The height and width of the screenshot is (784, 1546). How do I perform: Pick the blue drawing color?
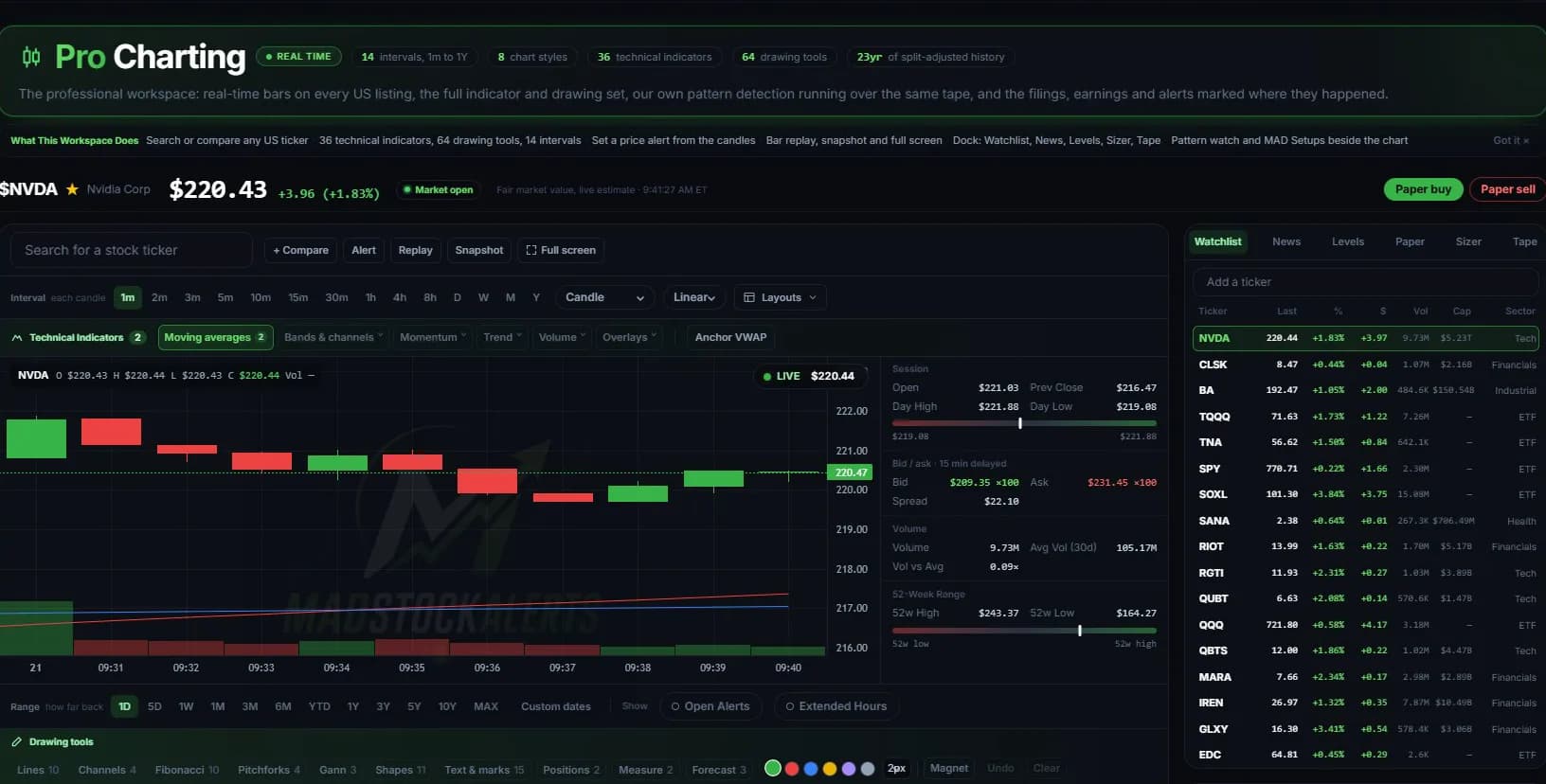[x=811, y=769]
